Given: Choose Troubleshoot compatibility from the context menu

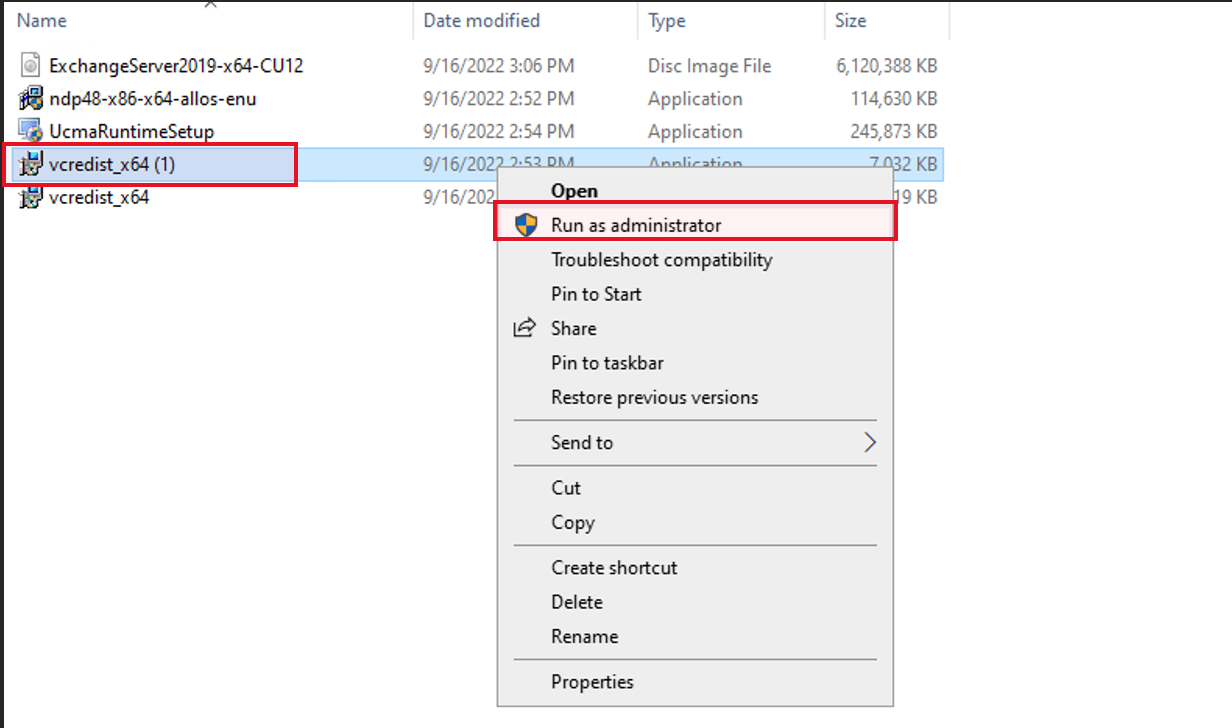Looking at the screenshot, I should [661, 259].
